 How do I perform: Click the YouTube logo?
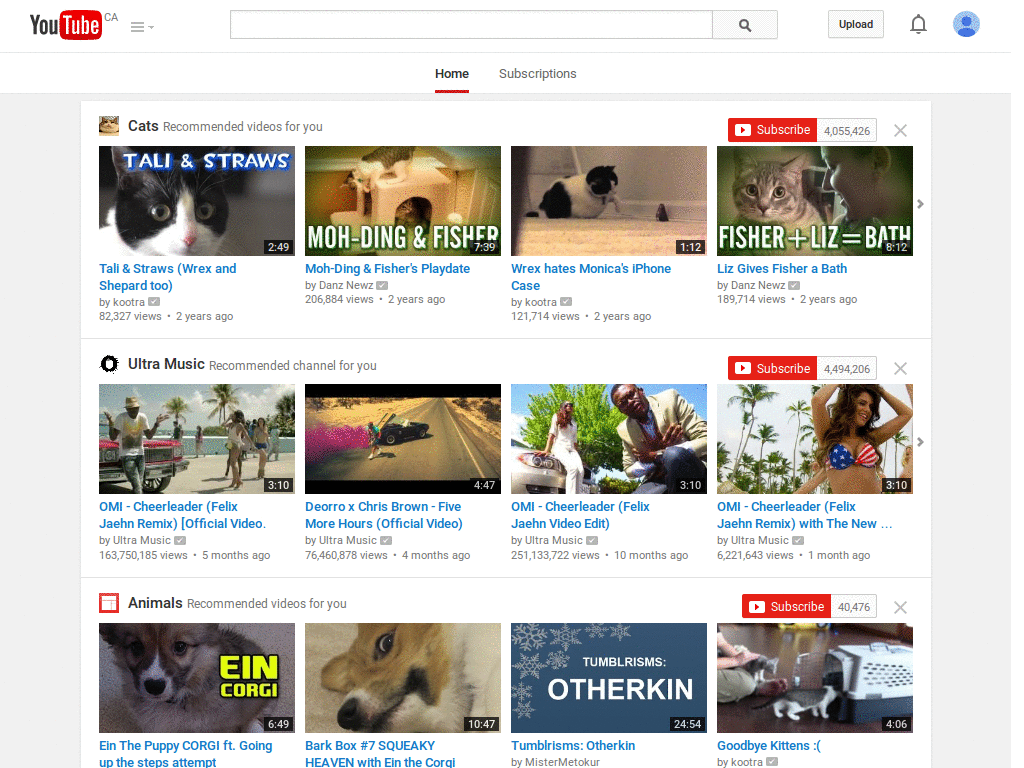[x=66, y=25]
